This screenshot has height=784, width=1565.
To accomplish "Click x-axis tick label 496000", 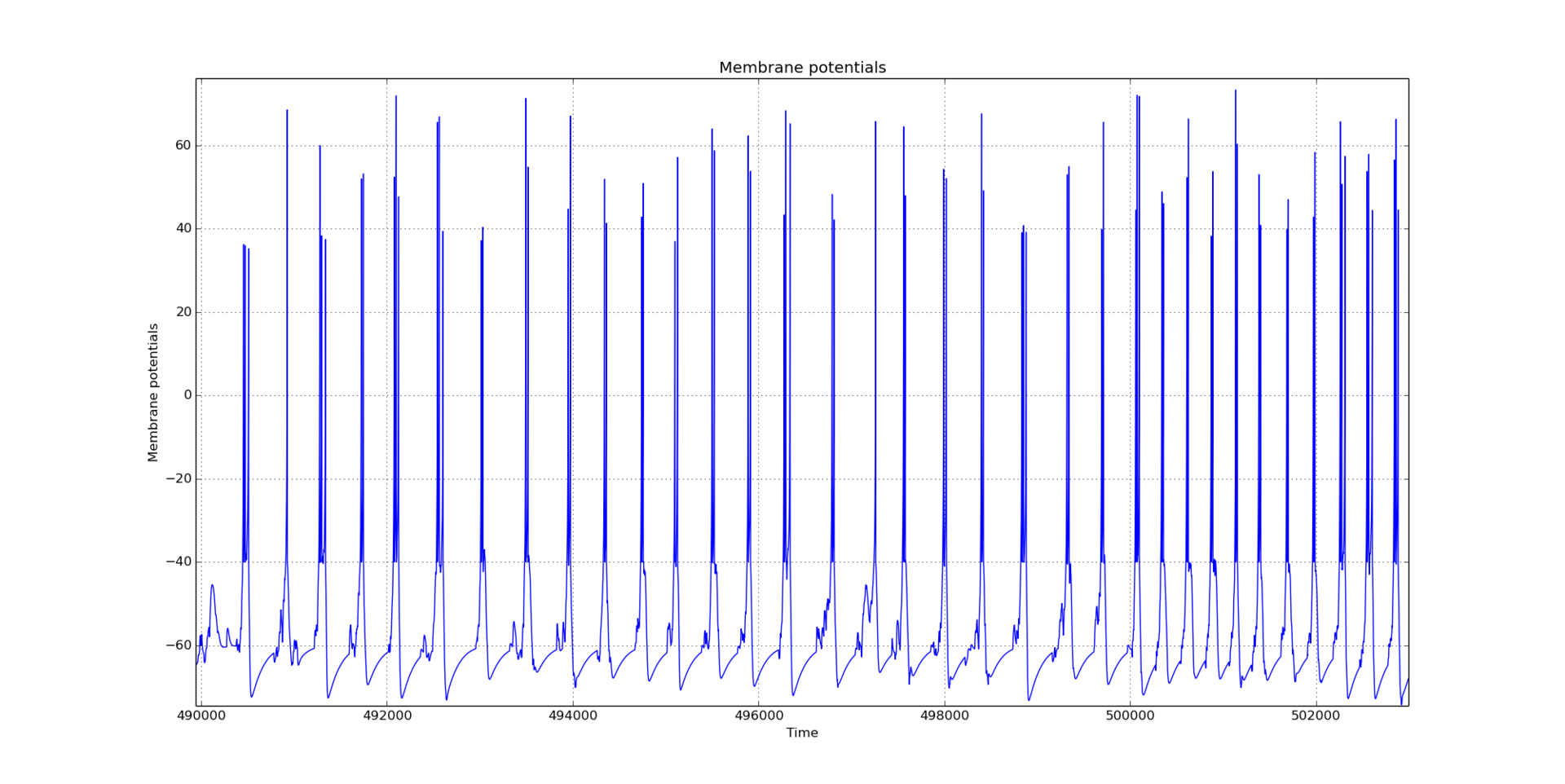I will click(x=759, y=716).
